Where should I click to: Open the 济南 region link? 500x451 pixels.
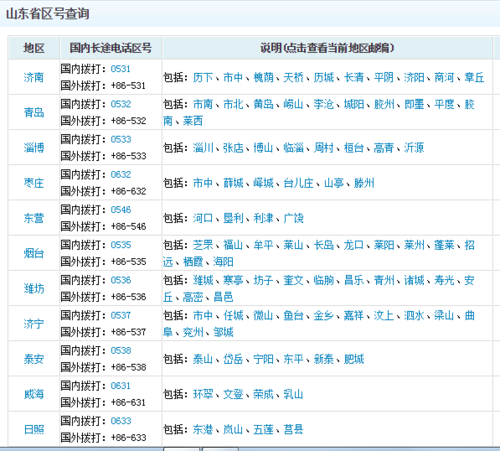[34, 78]
